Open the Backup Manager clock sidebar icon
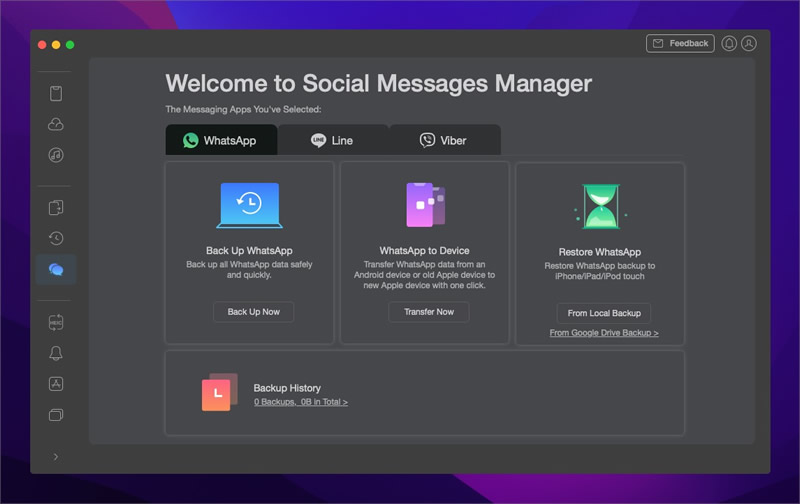 point(56,238)
